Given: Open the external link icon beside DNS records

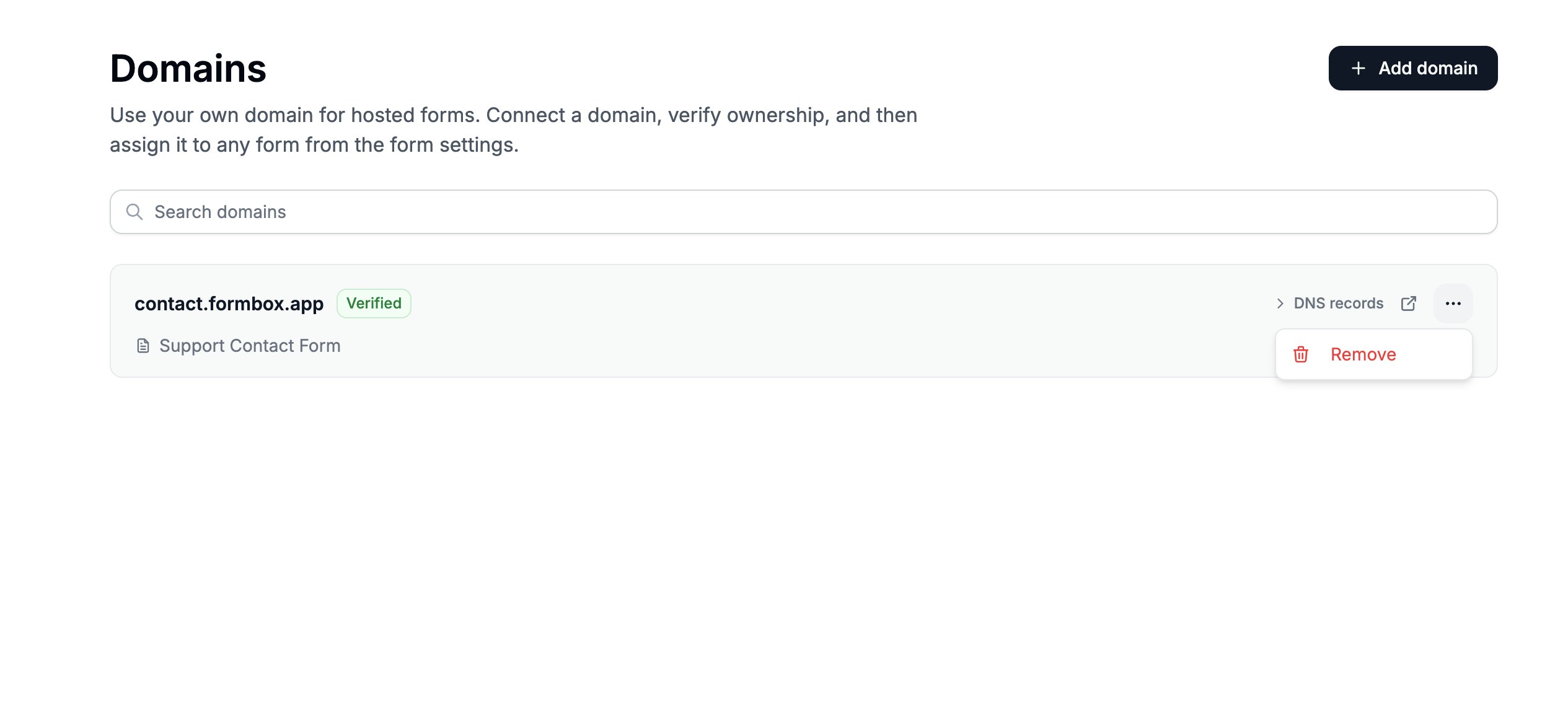Looking at the screenshot, I should coord(1409,303).
